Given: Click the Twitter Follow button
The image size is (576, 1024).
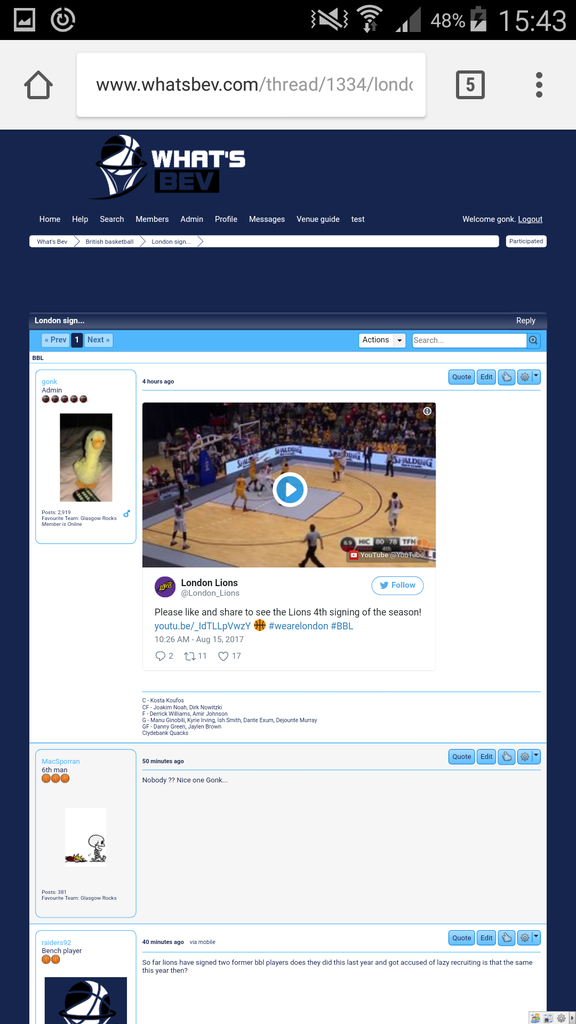Looking at the screenshot, I should tap(398, 585).
